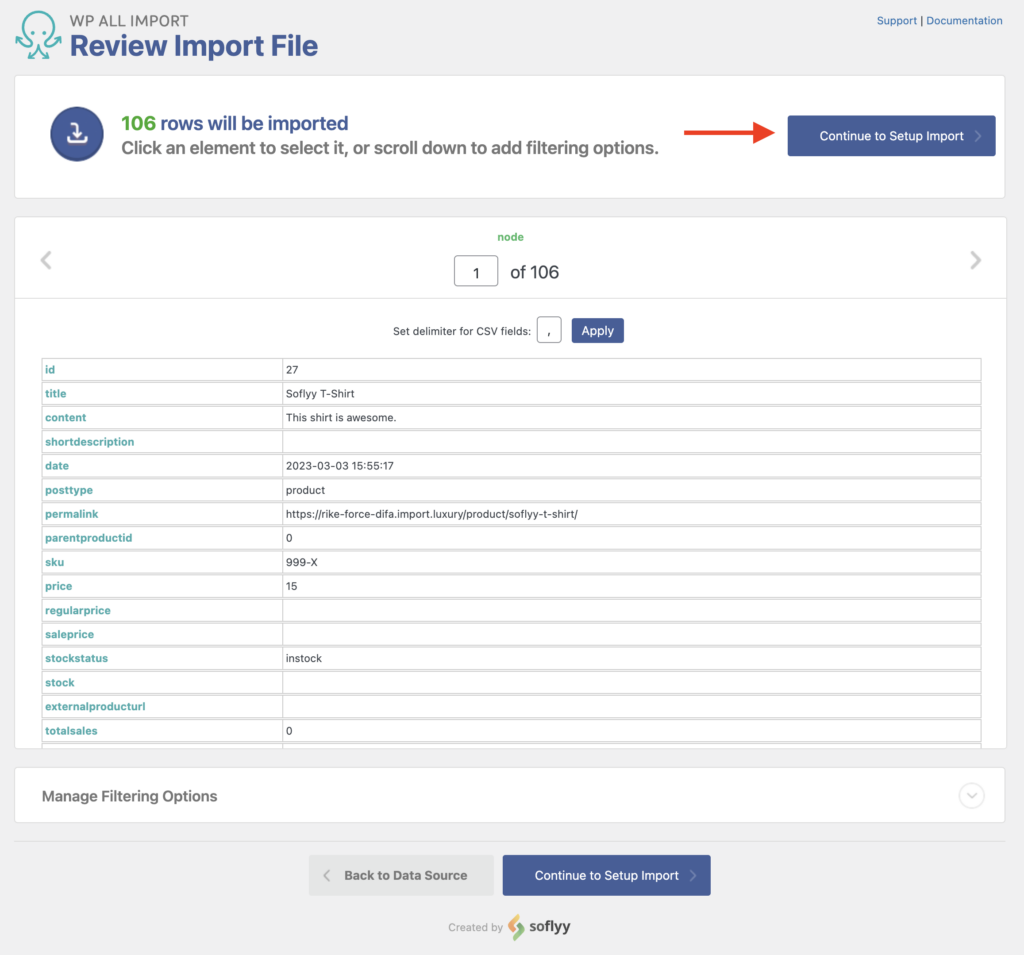The height and width of the screenshot is (955, 1024).
Task: Advance to next record with right arrow
Action: pos(975,260)
